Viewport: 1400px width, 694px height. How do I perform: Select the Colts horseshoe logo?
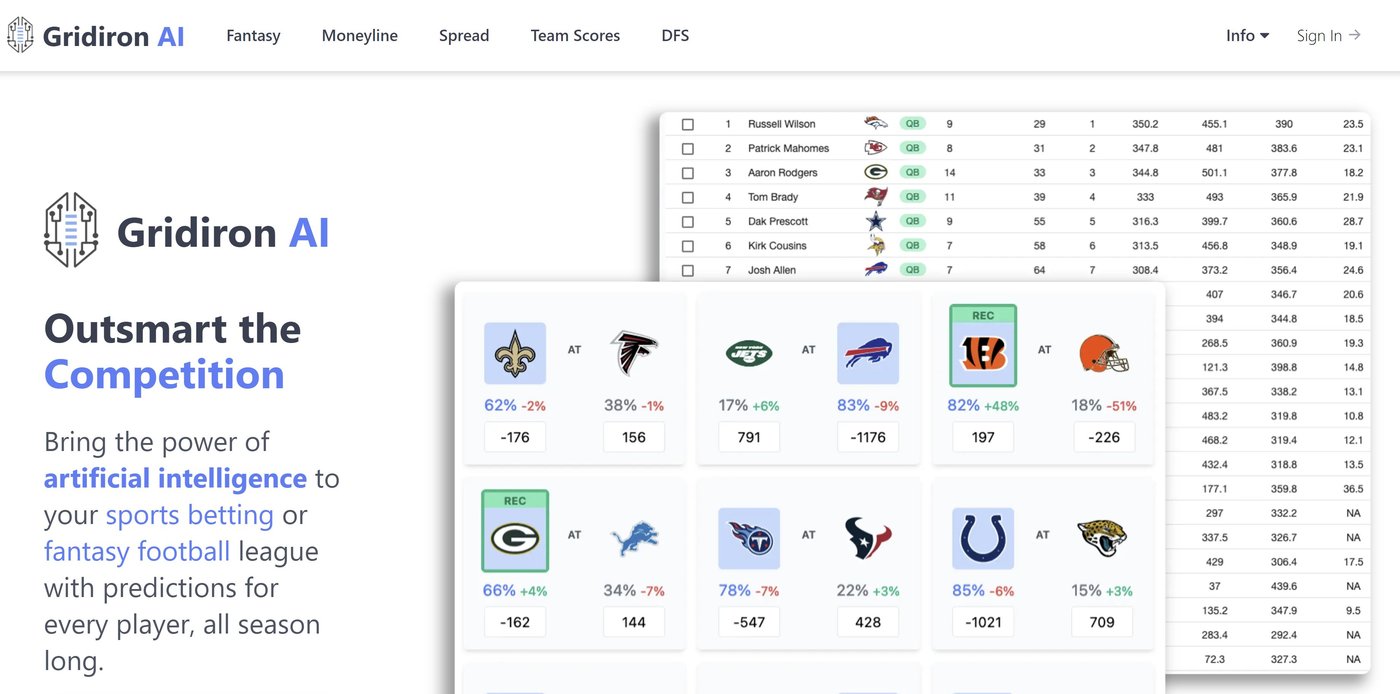(x=983, y=539)
